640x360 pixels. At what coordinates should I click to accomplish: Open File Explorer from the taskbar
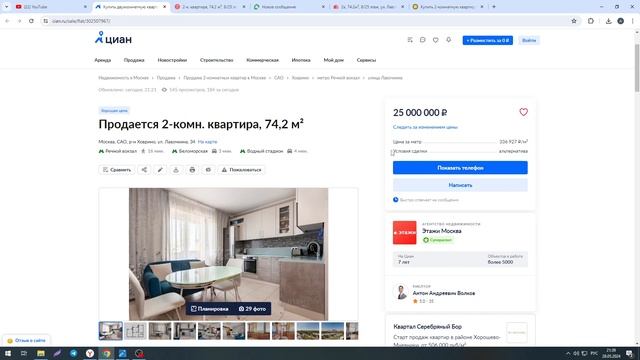click(41, 353)
